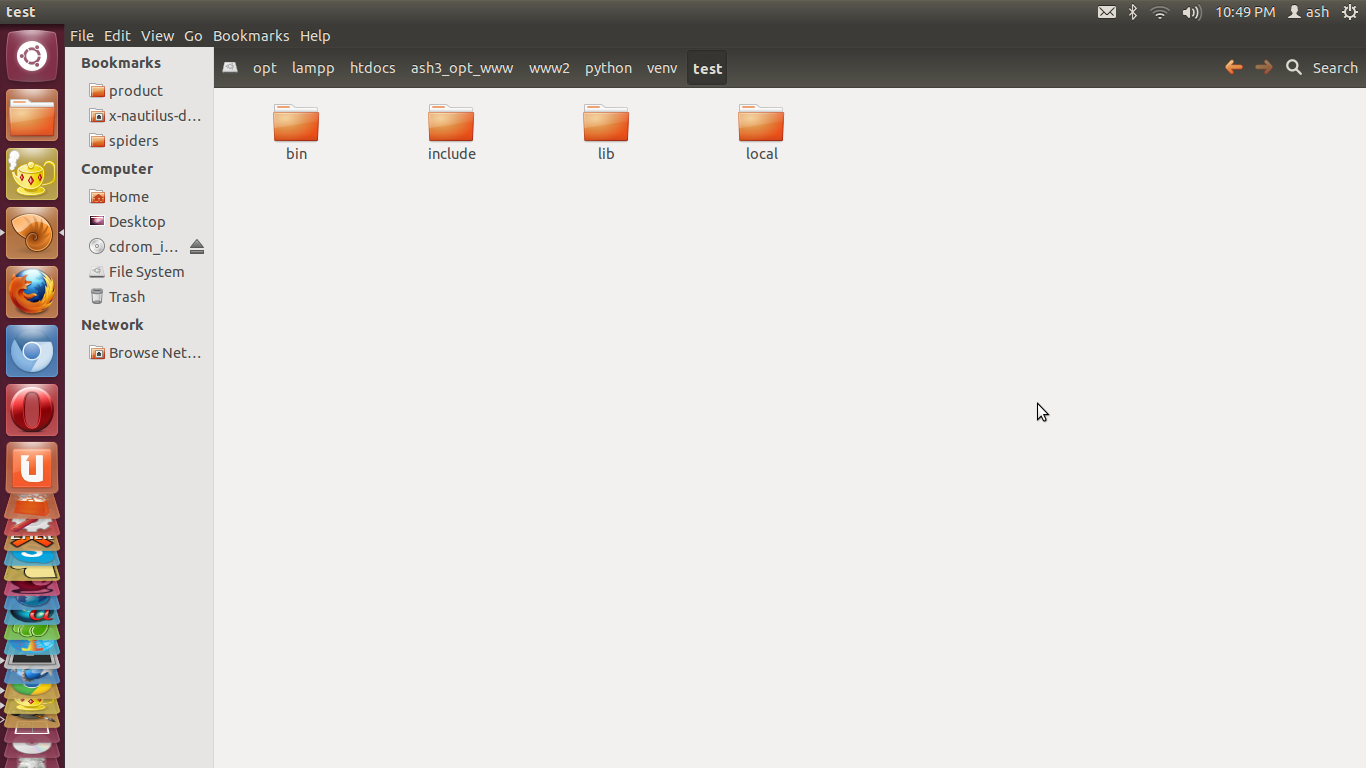Open the Bookmarks menu
1366x768 pixels.
coord(251,36)
